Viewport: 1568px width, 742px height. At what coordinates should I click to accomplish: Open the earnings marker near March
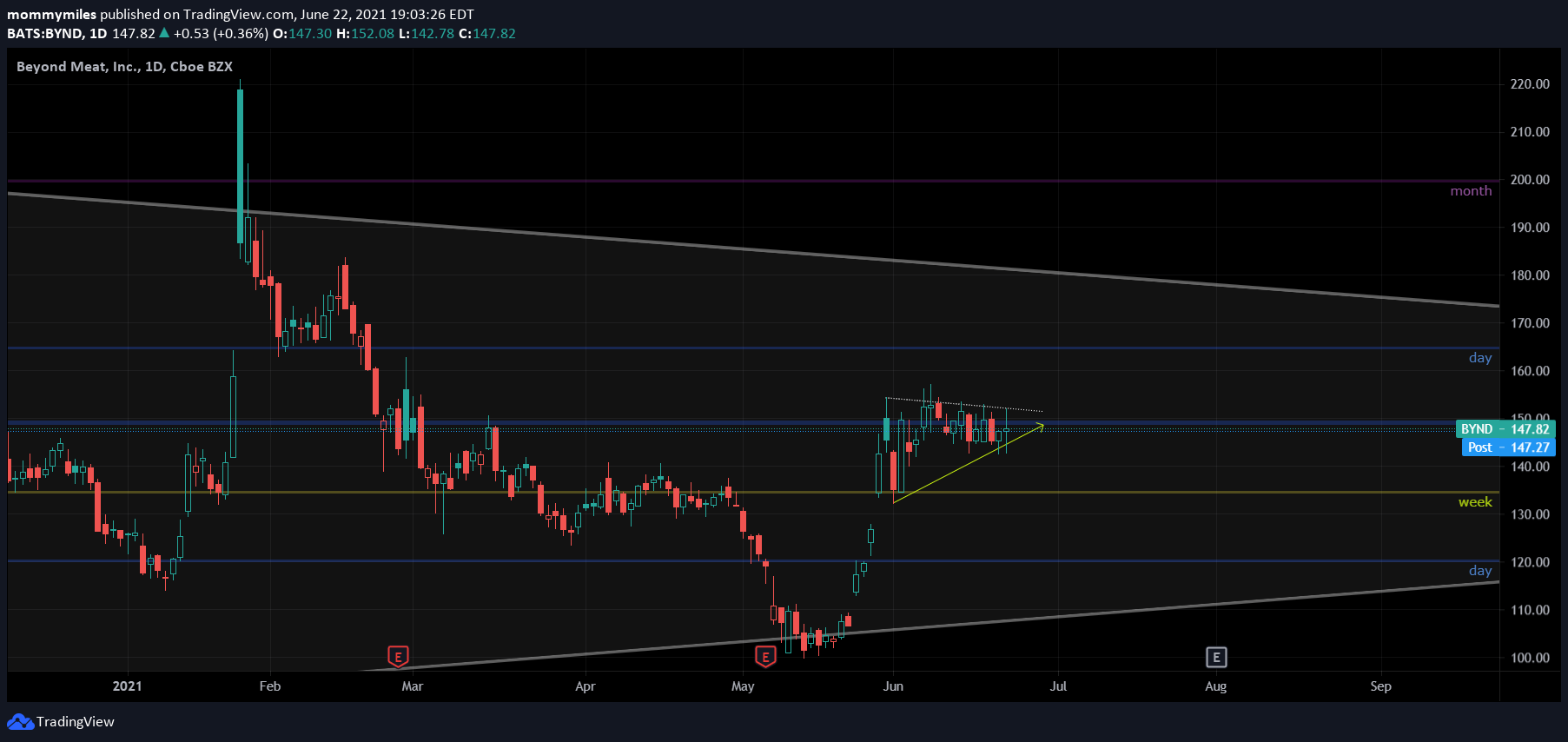[398, 657]
